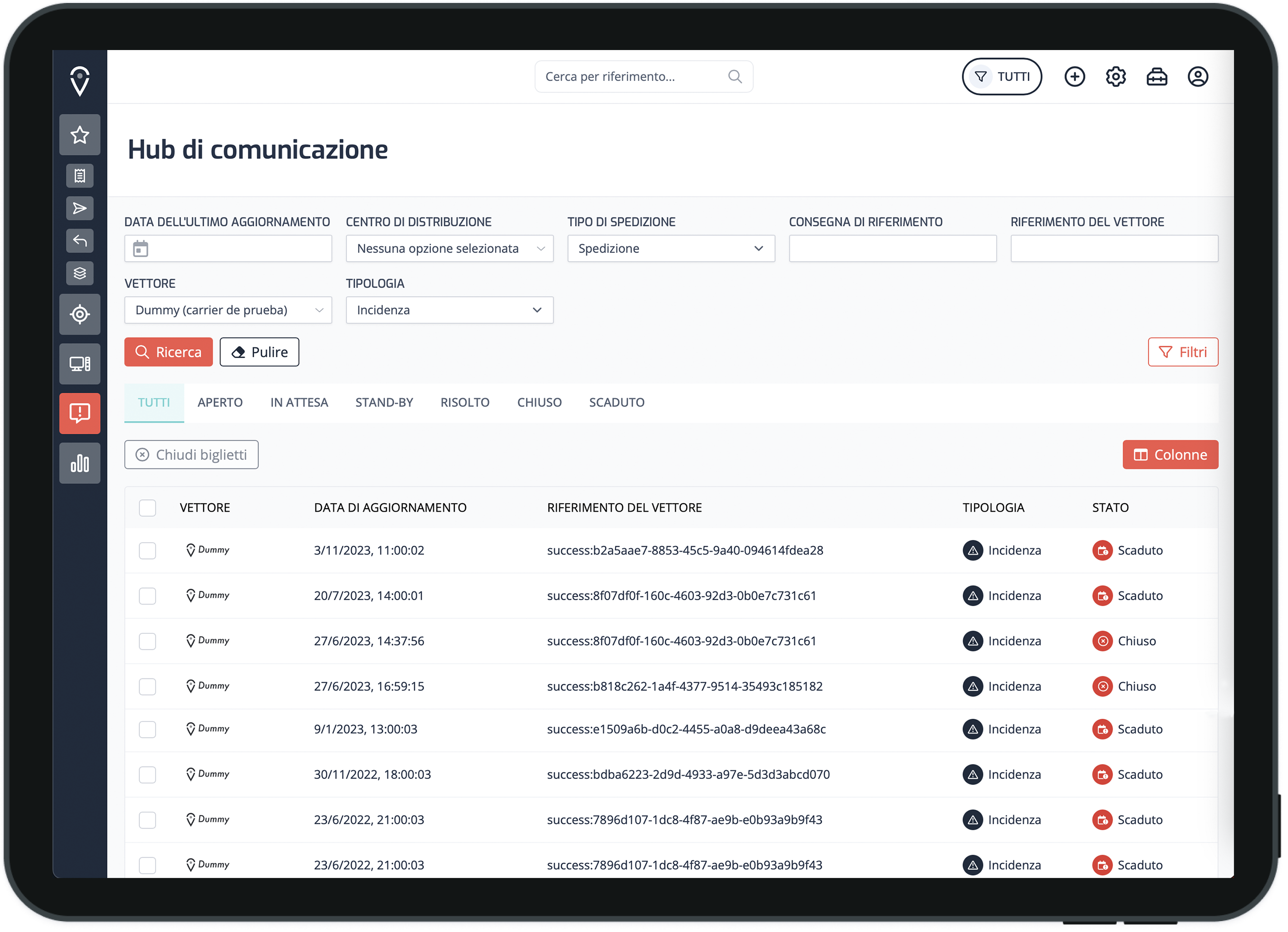Image resolution: width=1288 pixels, height=932 pixels.
Task: Switch to the TUTTI tab
Action: click(154, 403)
